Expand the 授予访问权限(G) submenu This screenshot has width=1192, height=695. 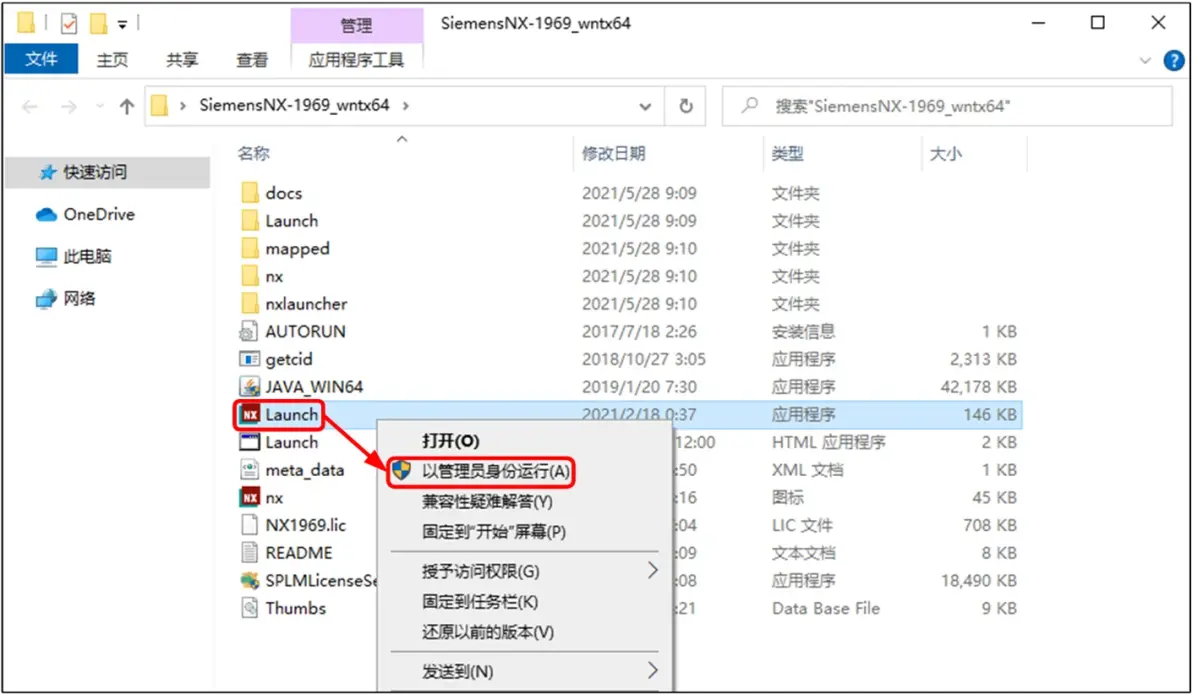click(652, 570)
